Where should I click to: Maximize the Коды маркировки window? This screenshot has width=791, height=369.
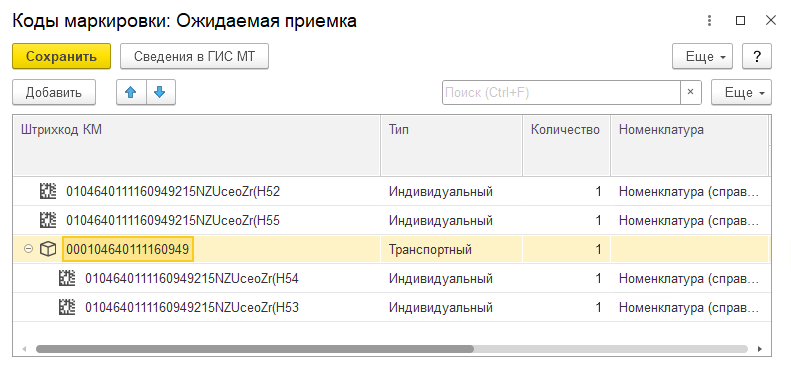[740, 21]
